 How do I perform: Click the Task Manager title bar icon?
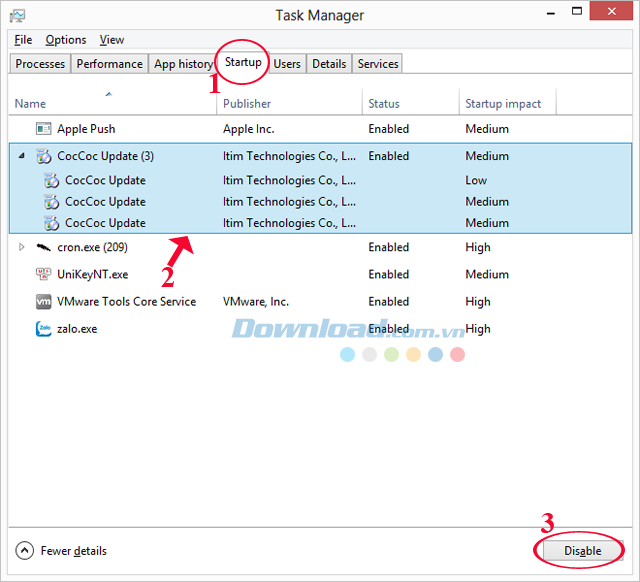[17, 16]
